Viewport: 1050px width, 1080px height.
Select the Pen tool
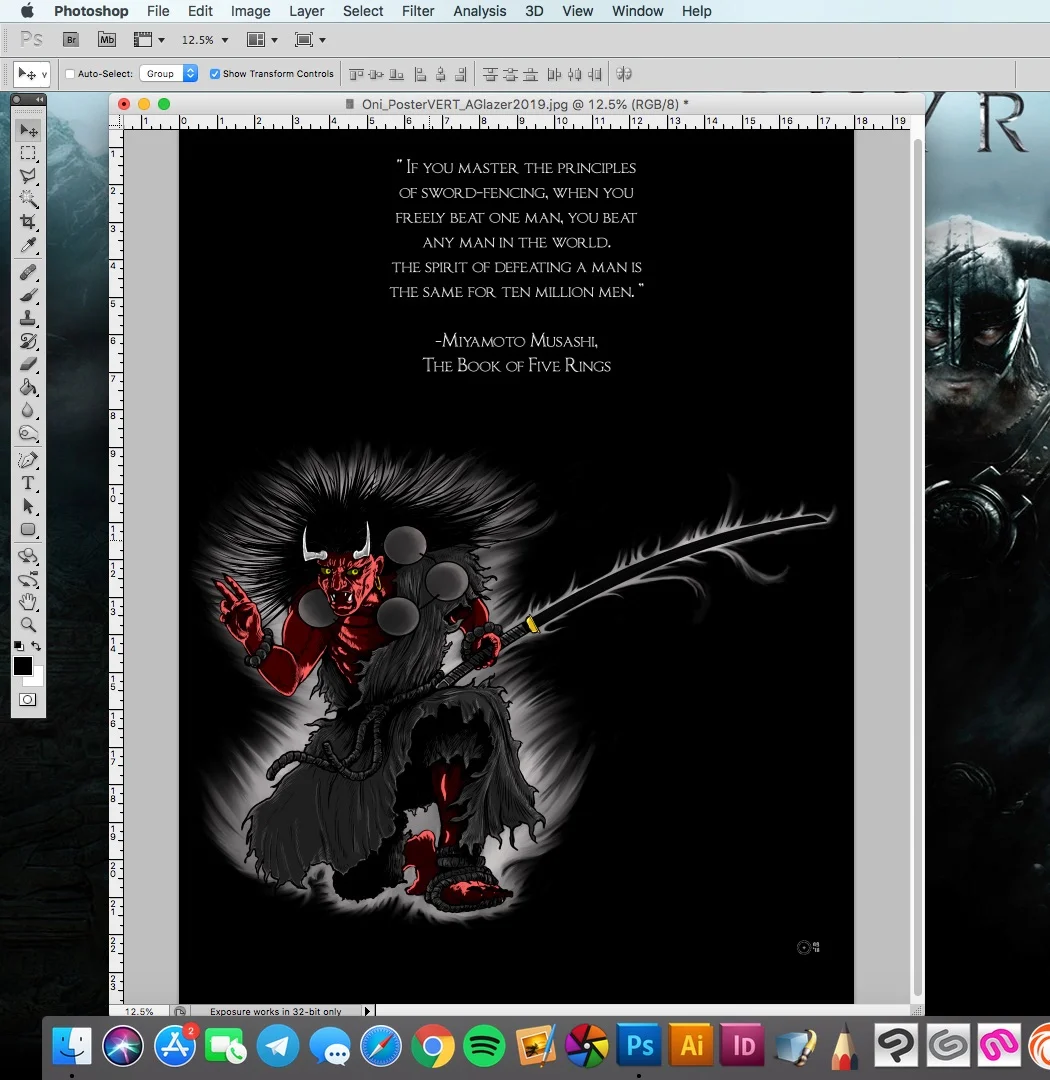tap(28, 460)
